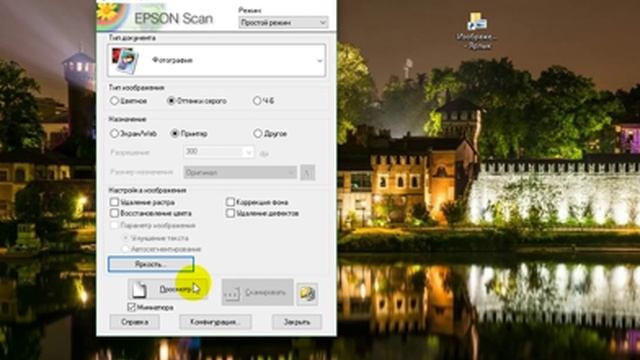Select the Цветное image type radio
Viewport: 640px width, 360px height.
[115, 101]
